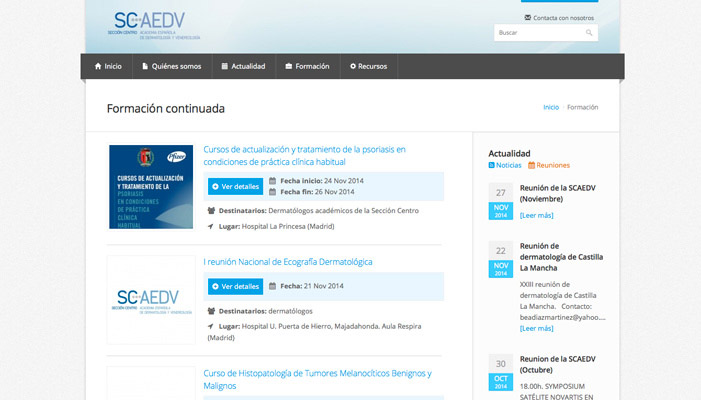Open the Contacta con nosotros link
Image resolution: width=701 pixels, height=400 pixels.
[x=563, y=18]
